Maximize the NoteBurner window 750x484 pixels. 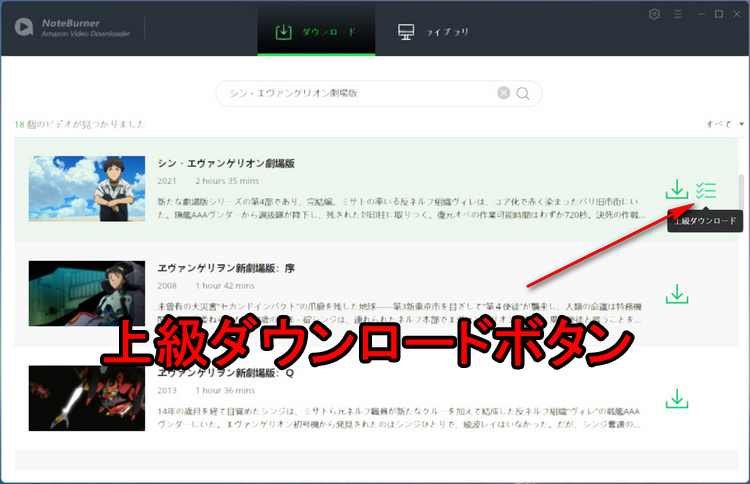coord(719,14)
